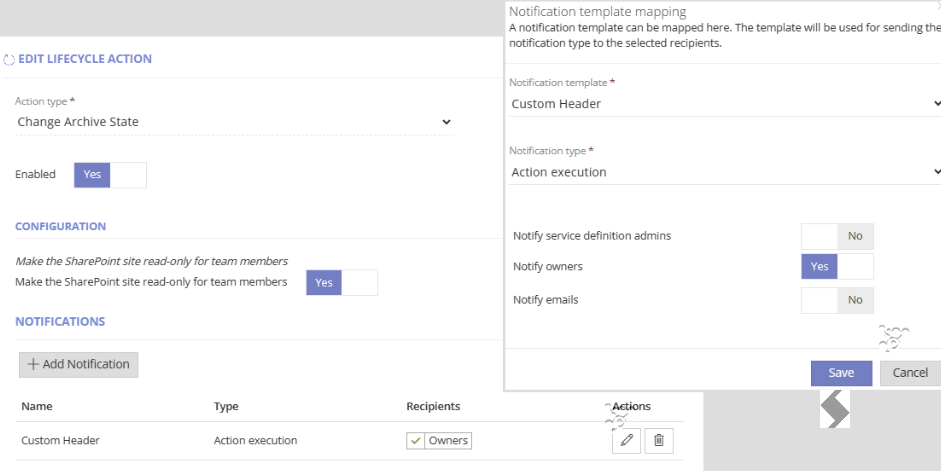Click the italic read-only description text
Screen dimensions: 941x471
pyautogui.click(x=152, y=261)
